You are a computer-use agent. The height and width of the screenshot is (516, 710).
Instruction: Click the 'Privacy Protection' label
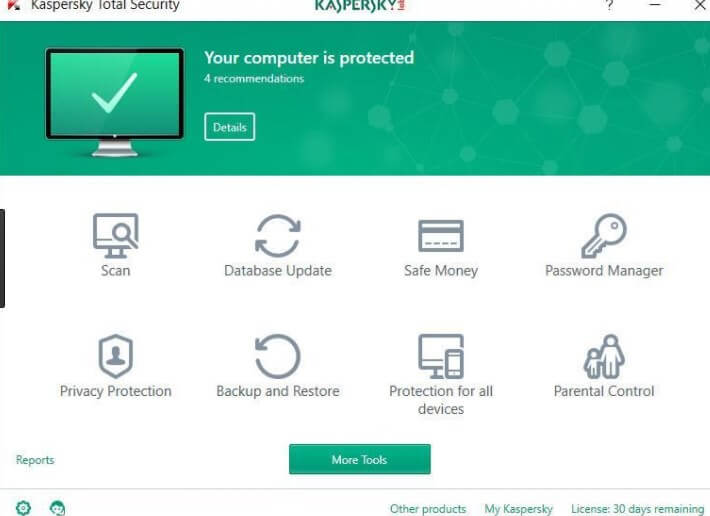point(115,391)
